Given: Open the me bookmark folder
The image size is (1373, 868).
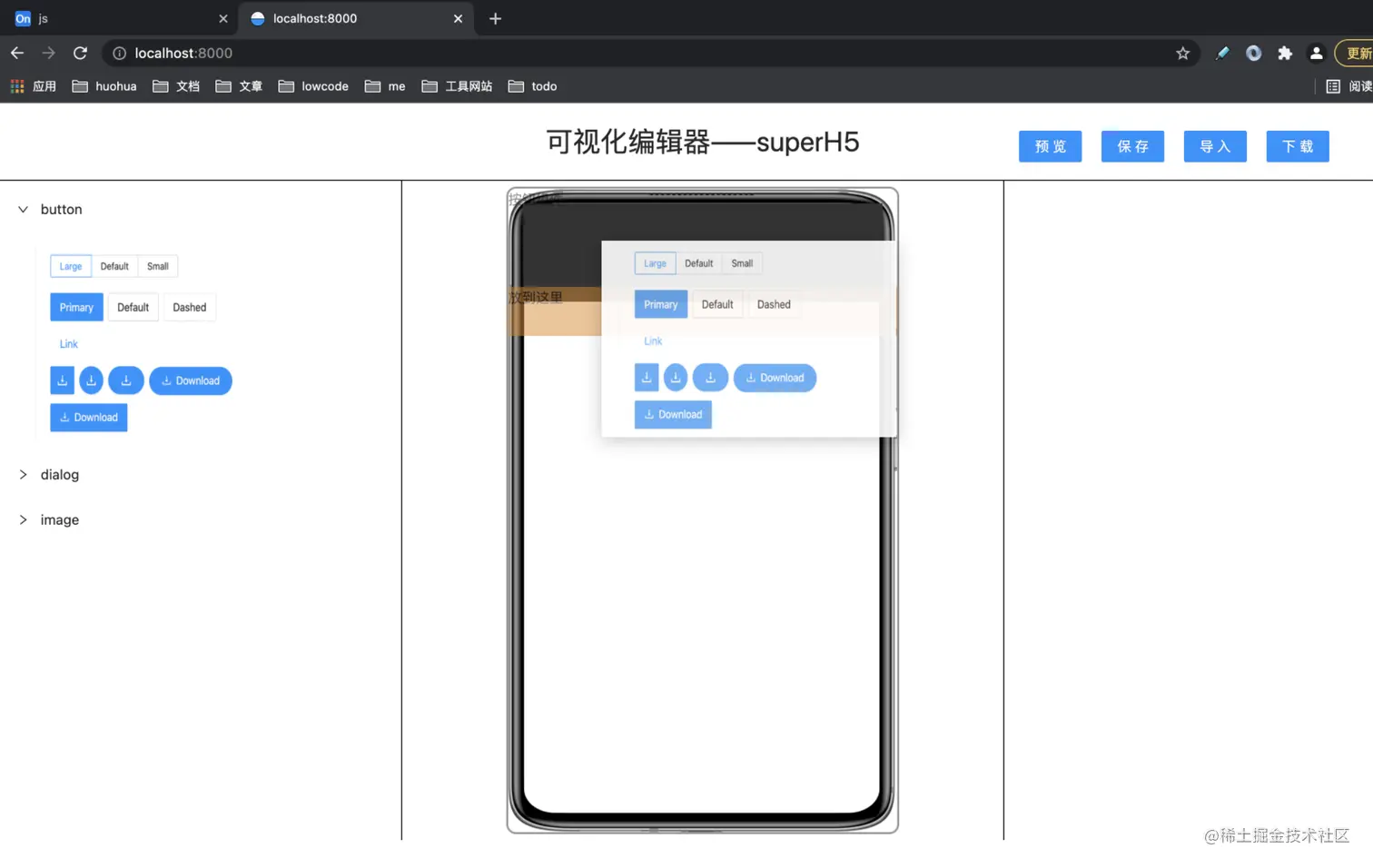Looking at the screenshot, I should 385,86.
